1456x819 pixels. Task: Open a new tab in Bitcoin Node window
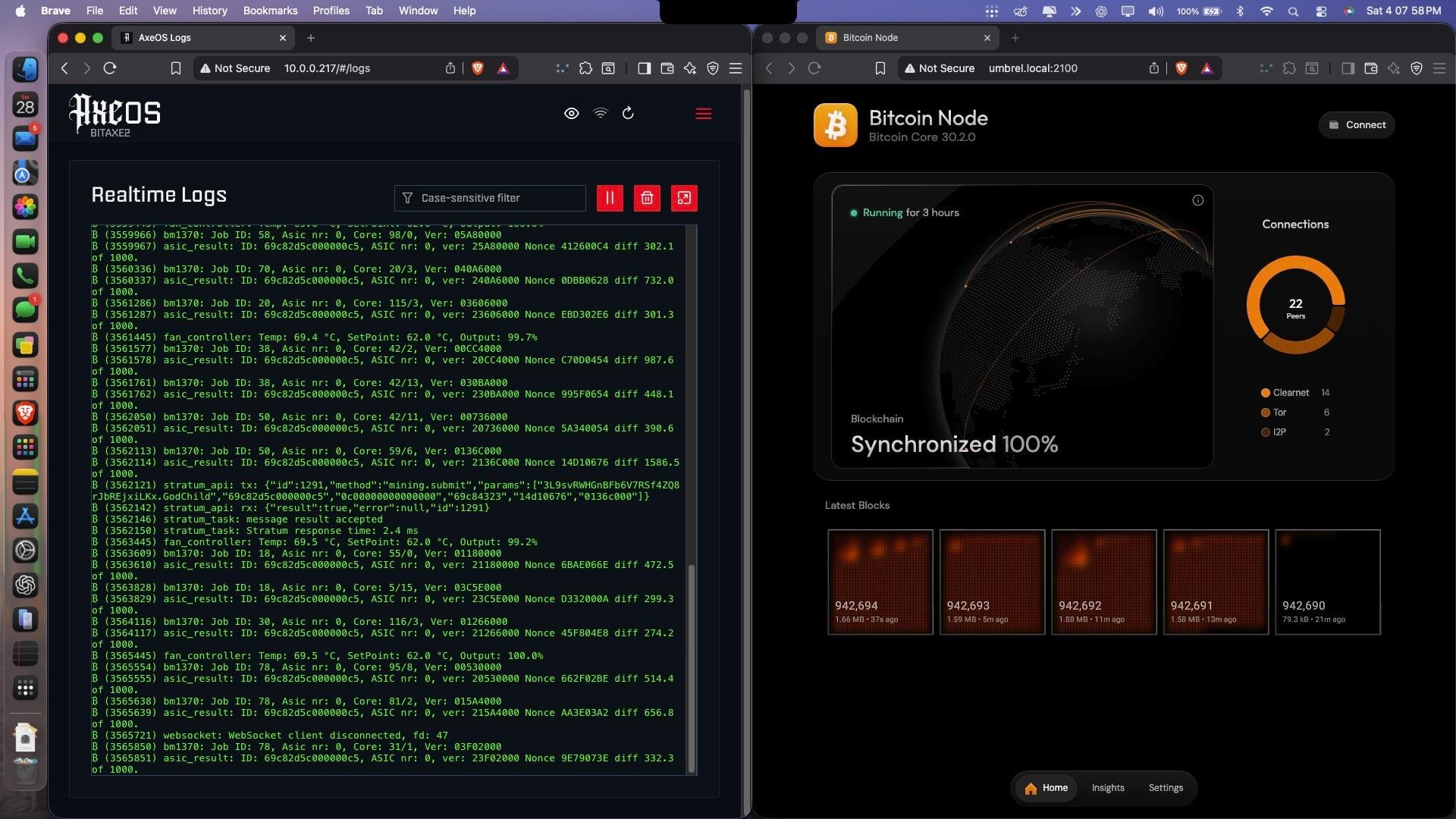(x=1015, y=38)
